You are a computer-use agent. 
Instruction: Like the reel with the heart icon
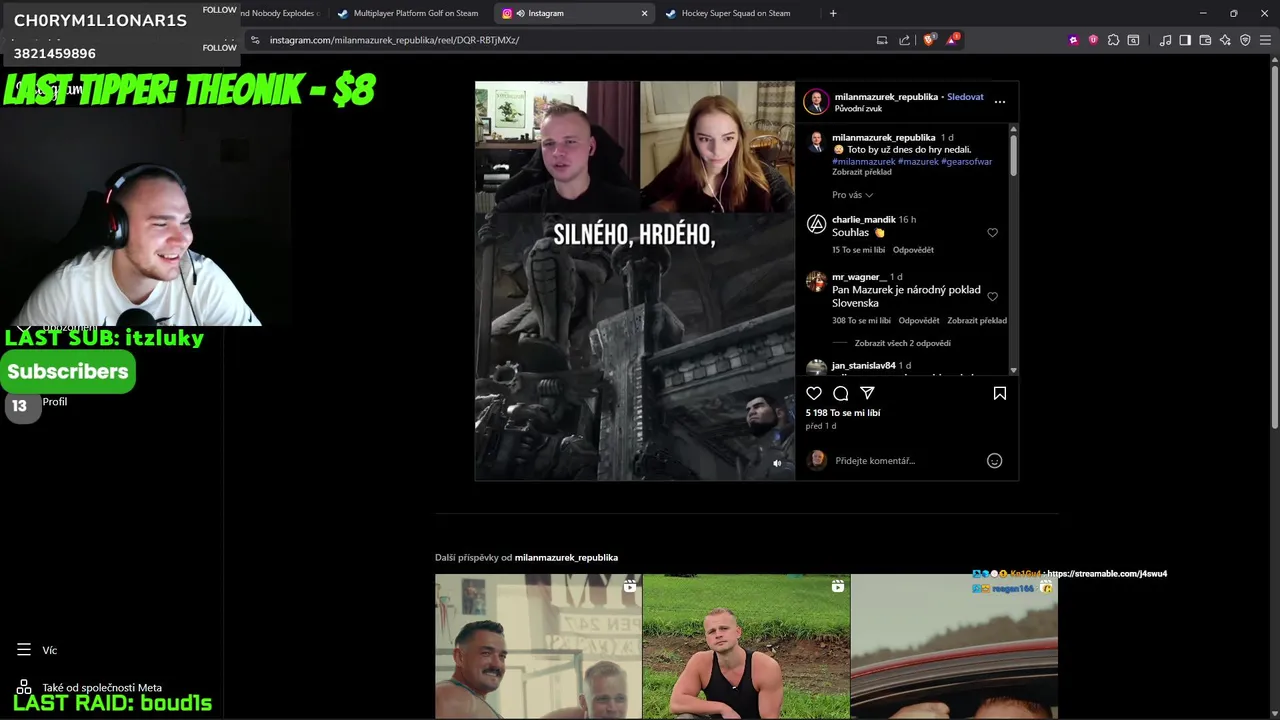coord(814,393)
